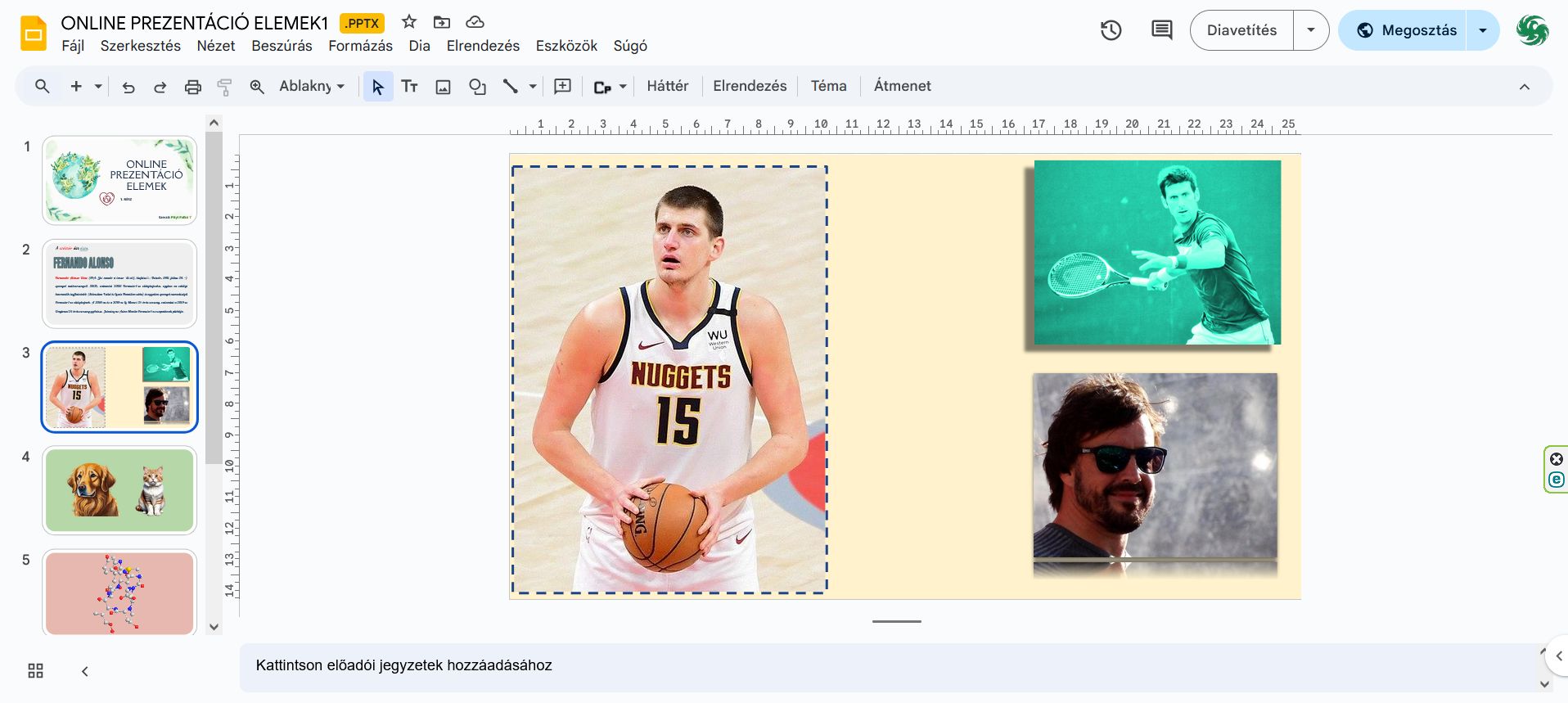Open the comments panel icon

coord(1161,30)
